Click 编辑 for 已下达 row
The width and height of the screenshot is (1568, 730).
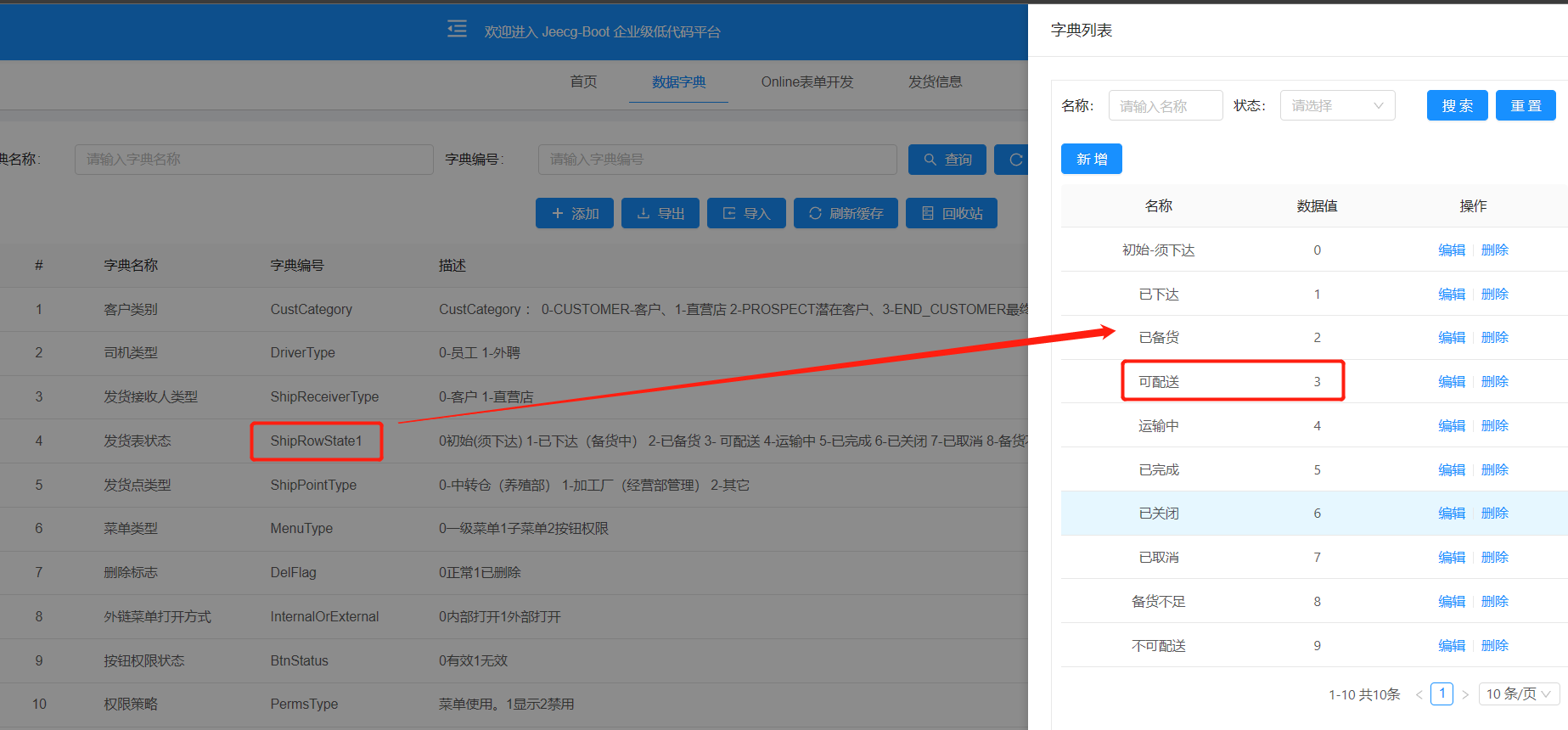[1452, 294]
